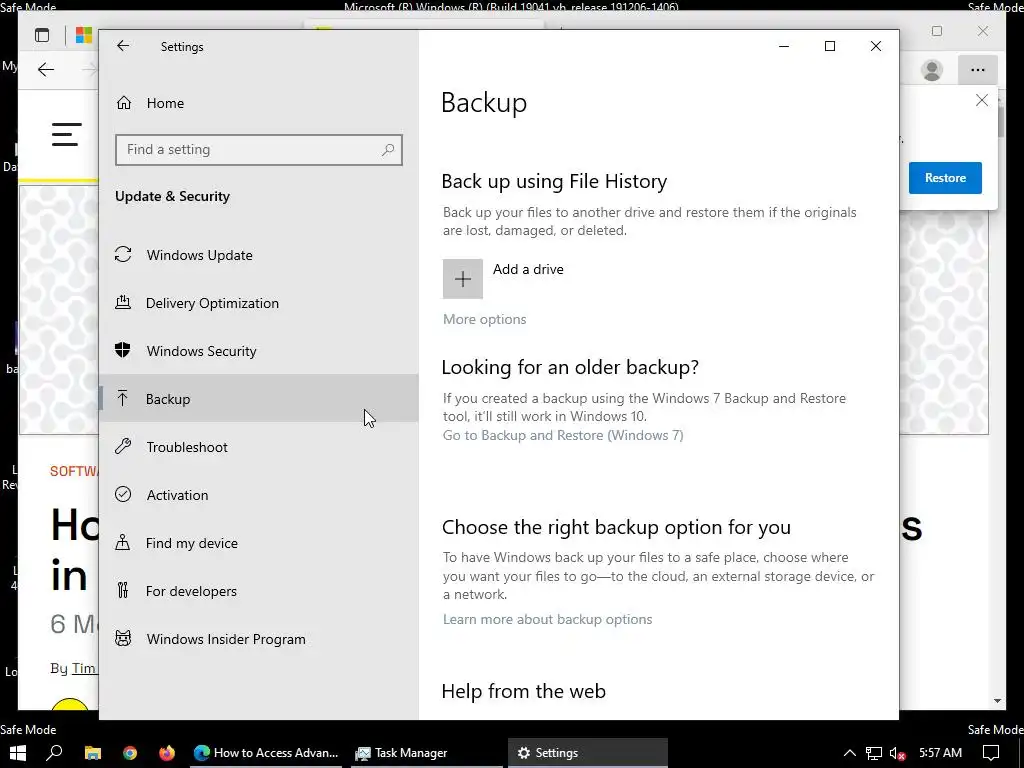Open Find my device settings
1024x768 pixels.
pos(259,543)
